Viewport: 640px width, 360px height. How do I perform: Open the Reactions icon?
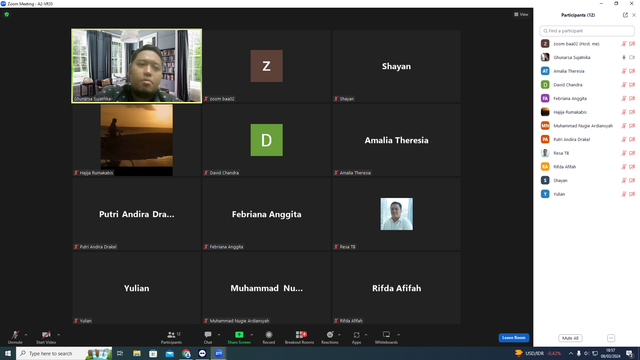tap(330, 335)
